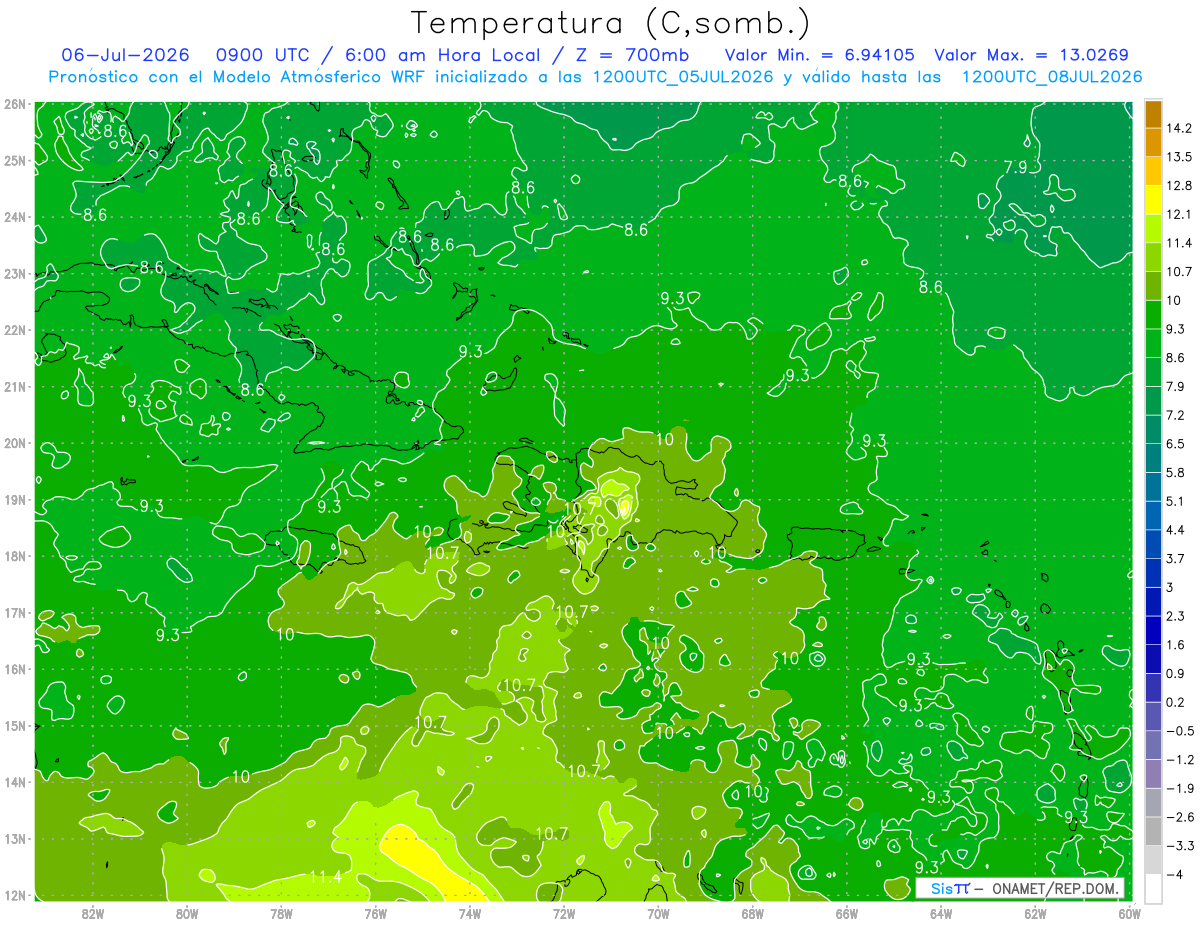This screenshot has height=927, width=1200.
Task: Click the orange legend swatch above 14.2
Action: (x=1153, y=113)
